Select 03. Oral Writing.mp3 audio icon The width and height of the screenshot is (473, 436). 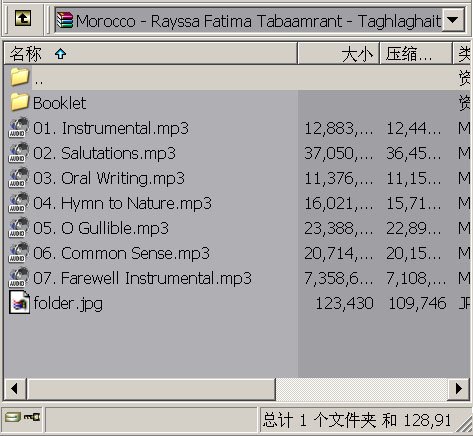tap(19, 177)
